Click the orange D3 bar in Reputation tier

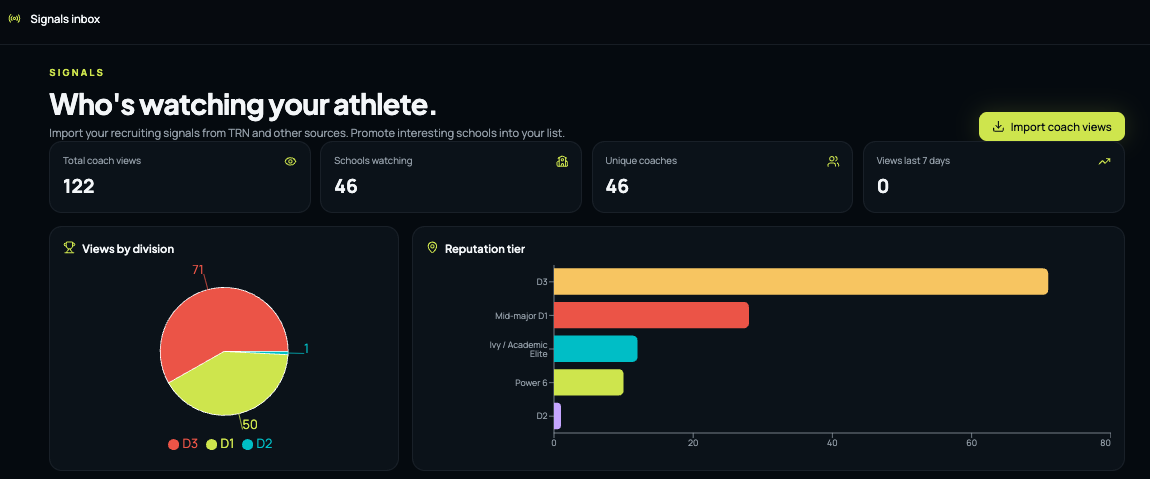801,282
